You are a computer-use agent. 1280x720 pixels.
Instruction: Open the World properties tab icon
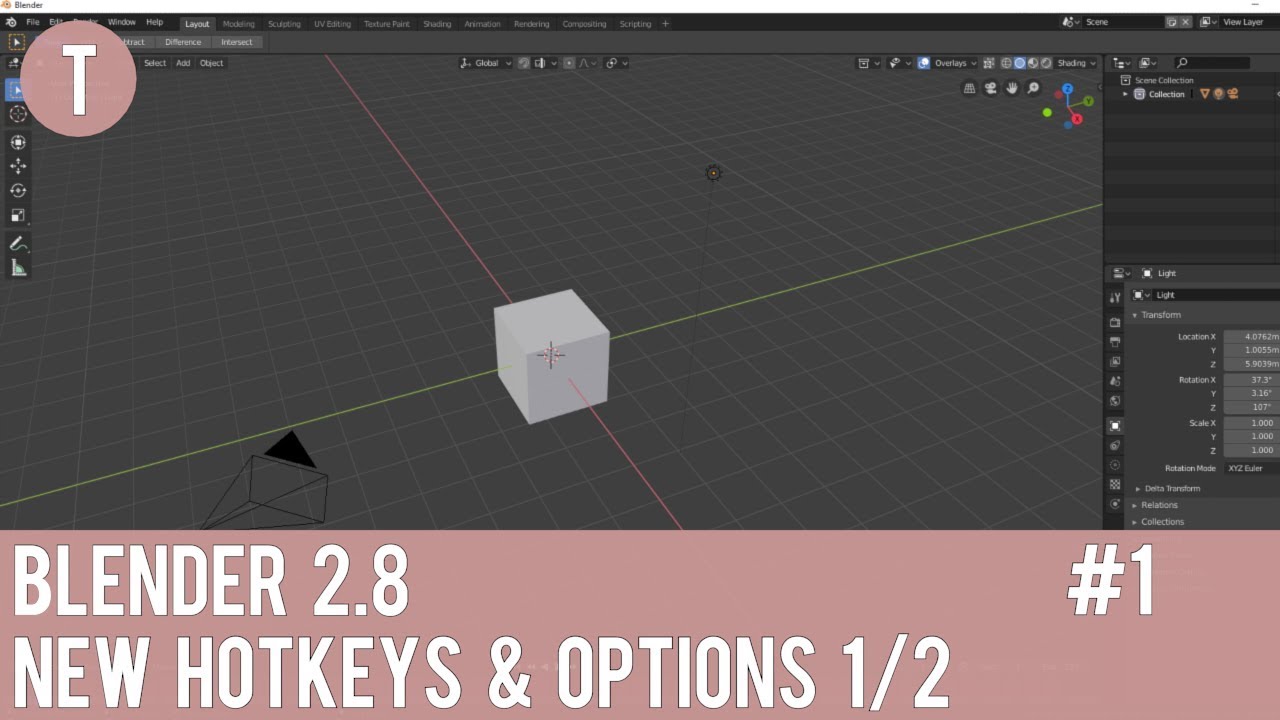pyautogui.click(x=1115, y=401)
